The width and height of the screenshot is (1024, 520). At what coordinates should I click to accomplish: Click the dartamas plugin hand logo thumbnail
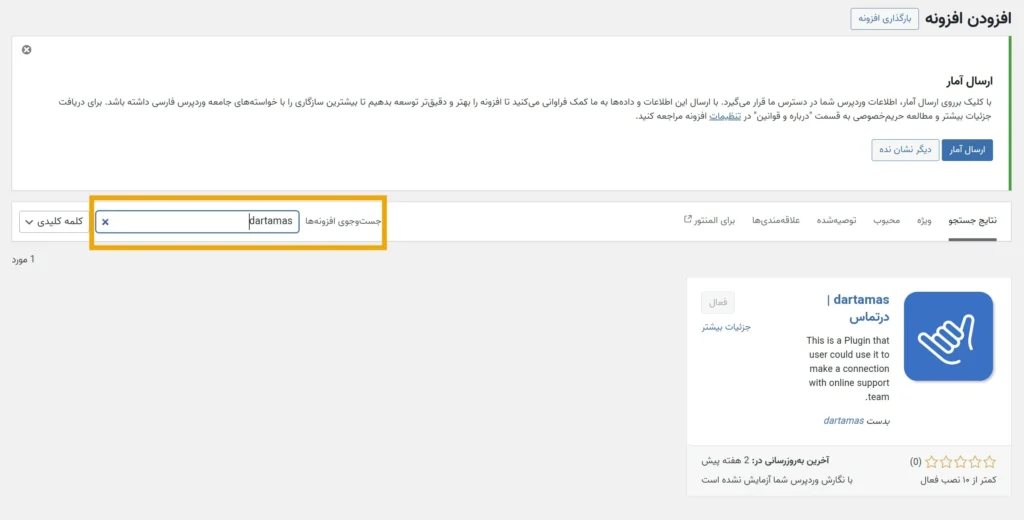pyautogui.click(x=948, y=336)
